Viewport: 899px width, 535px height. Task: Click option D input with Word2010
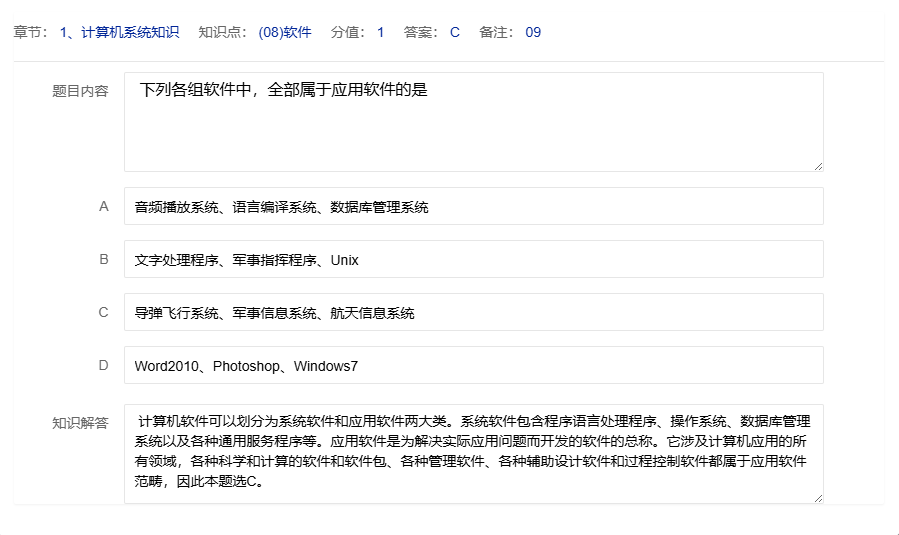click(x=473, y=366)
